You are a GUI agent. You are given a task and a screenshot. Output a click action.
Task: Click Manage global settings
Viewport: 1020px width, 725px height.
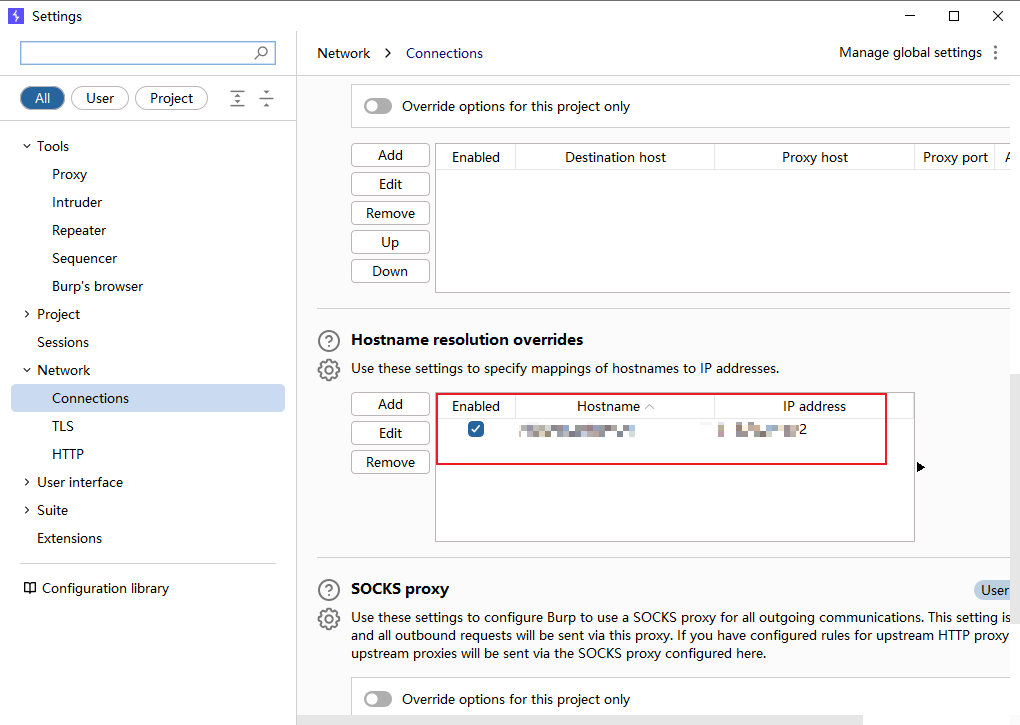[910, 53]
